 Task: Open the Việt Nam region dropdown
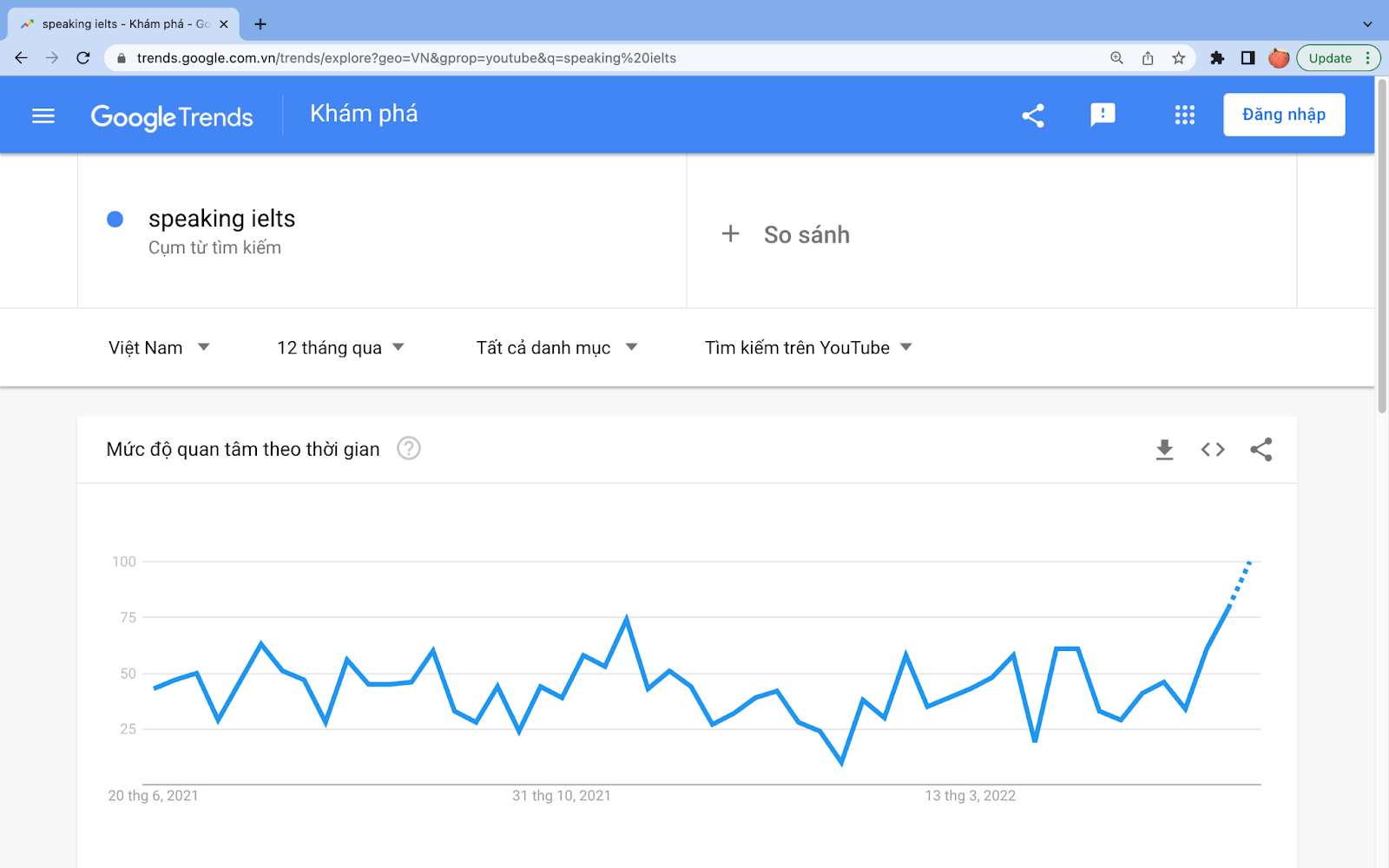pyautogui.click(x=159, y=348)
